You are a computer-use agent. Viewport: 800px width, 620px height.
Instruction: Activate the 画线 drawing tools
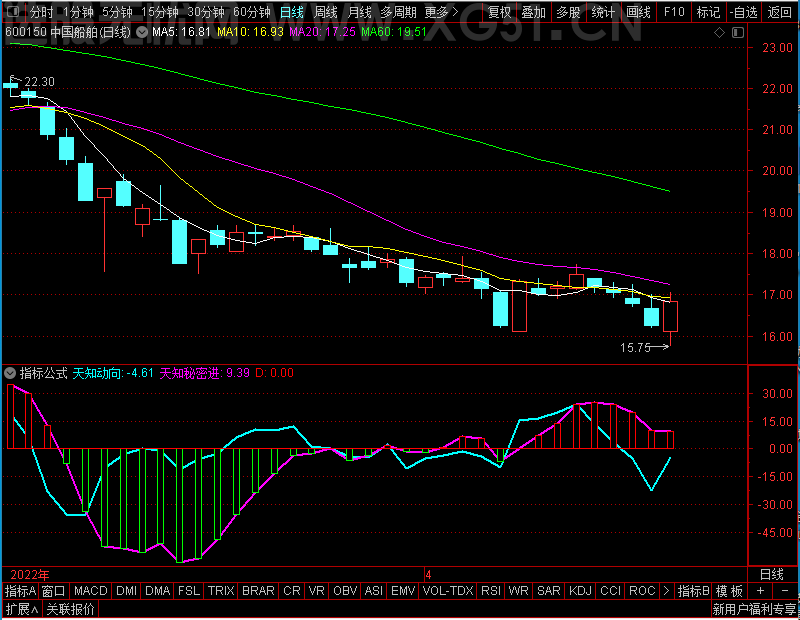638,12
